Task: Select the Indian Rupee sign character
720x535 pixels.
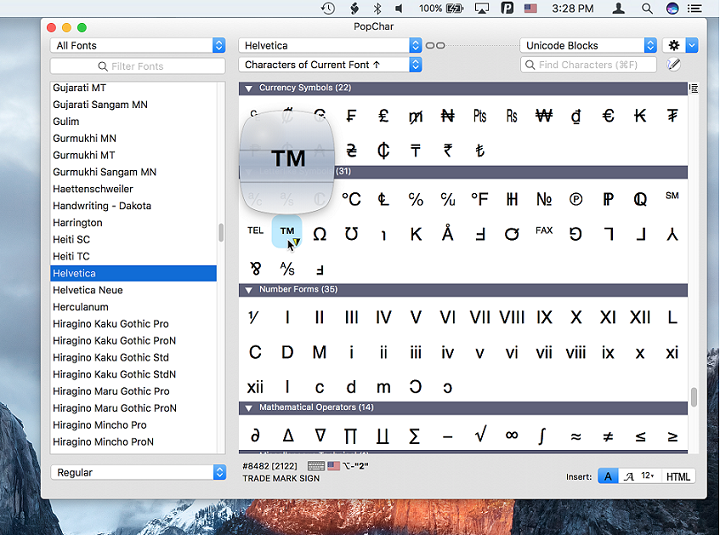Action: coord(448,150)
